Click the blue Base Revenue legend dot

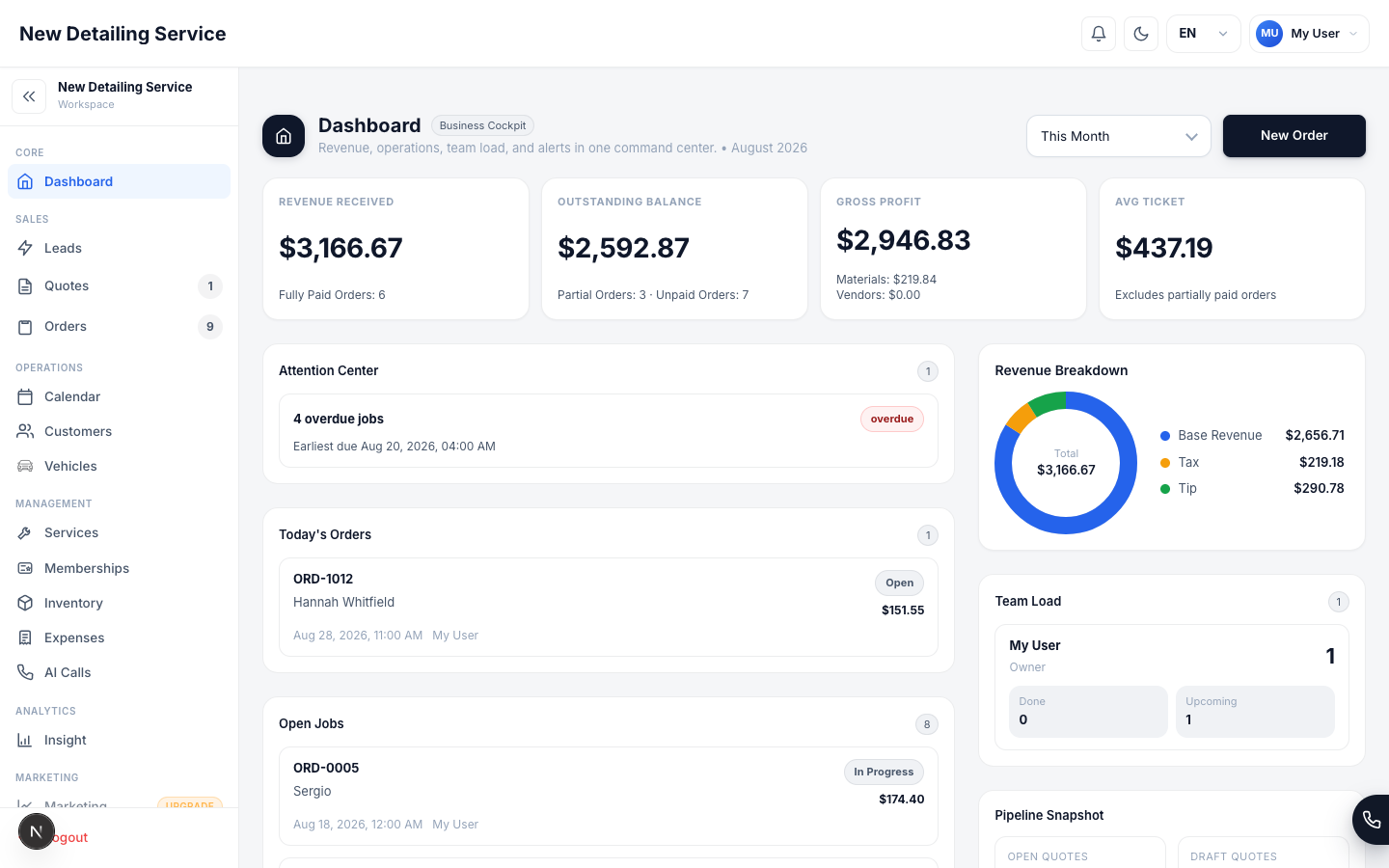coord(1165,436)
